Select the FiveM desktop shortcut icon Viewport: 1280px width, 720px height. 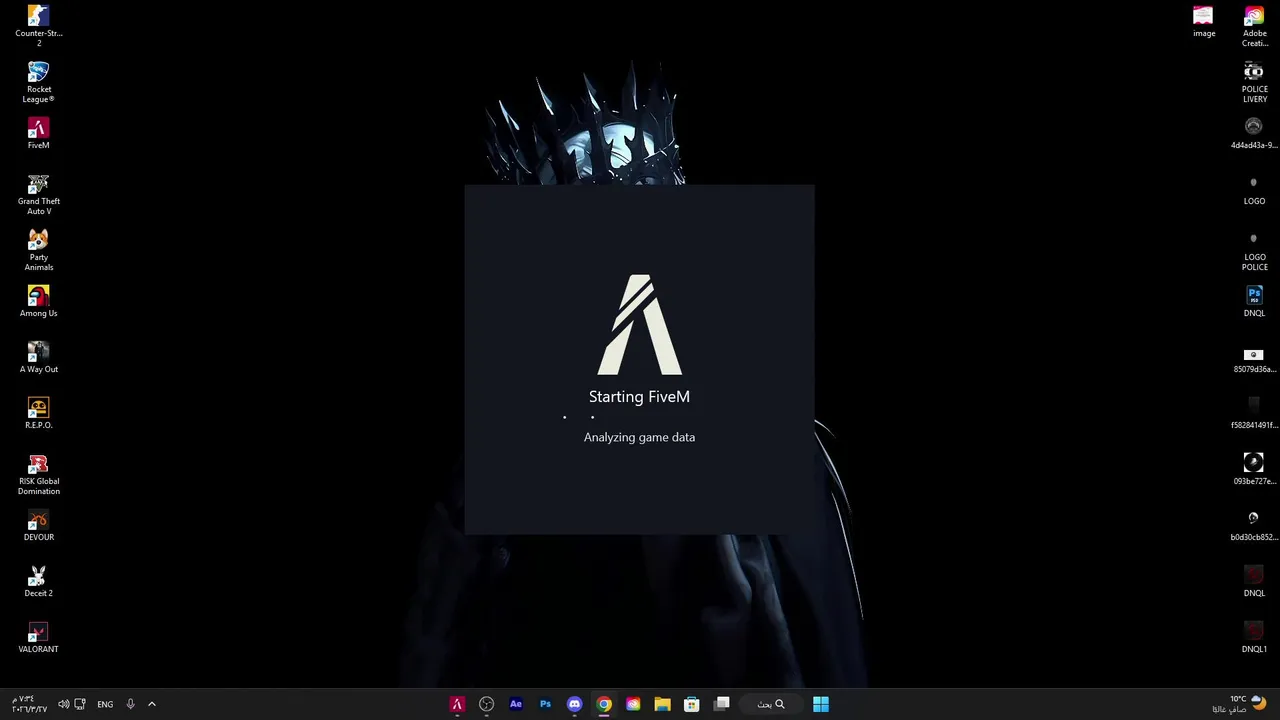pos(38,134)
